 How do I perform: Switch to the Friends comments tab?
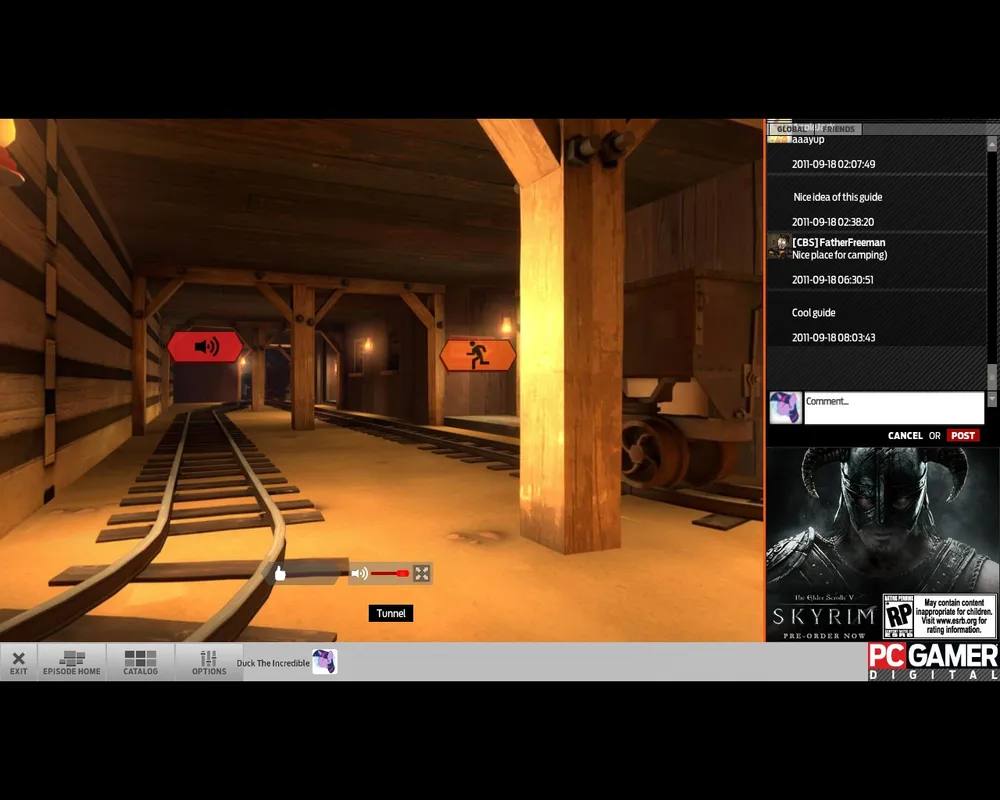tap(838, 129)
